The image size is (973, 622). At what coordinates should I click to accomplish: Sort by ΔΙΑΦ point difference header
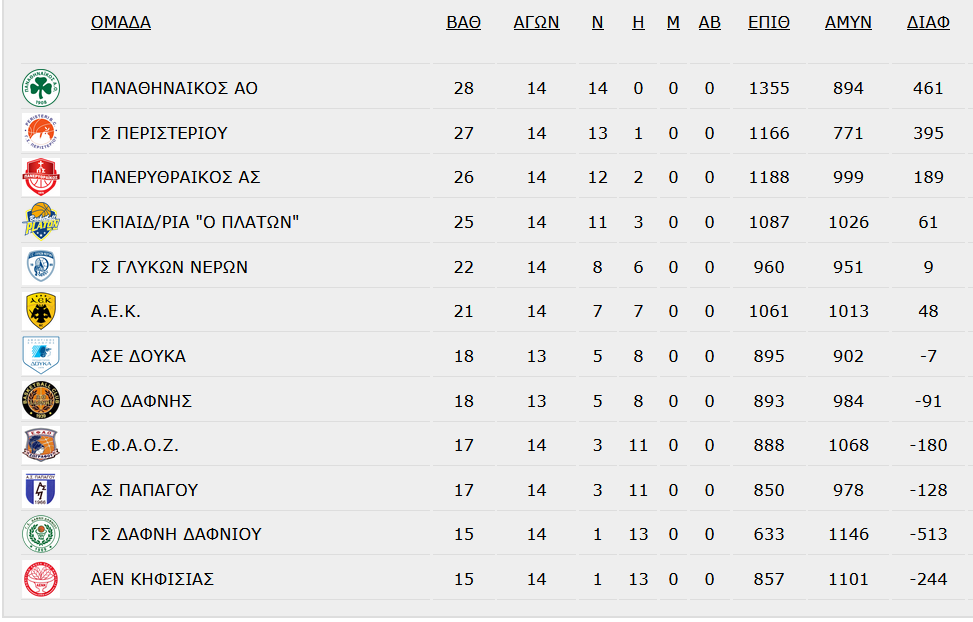[928, 22]
